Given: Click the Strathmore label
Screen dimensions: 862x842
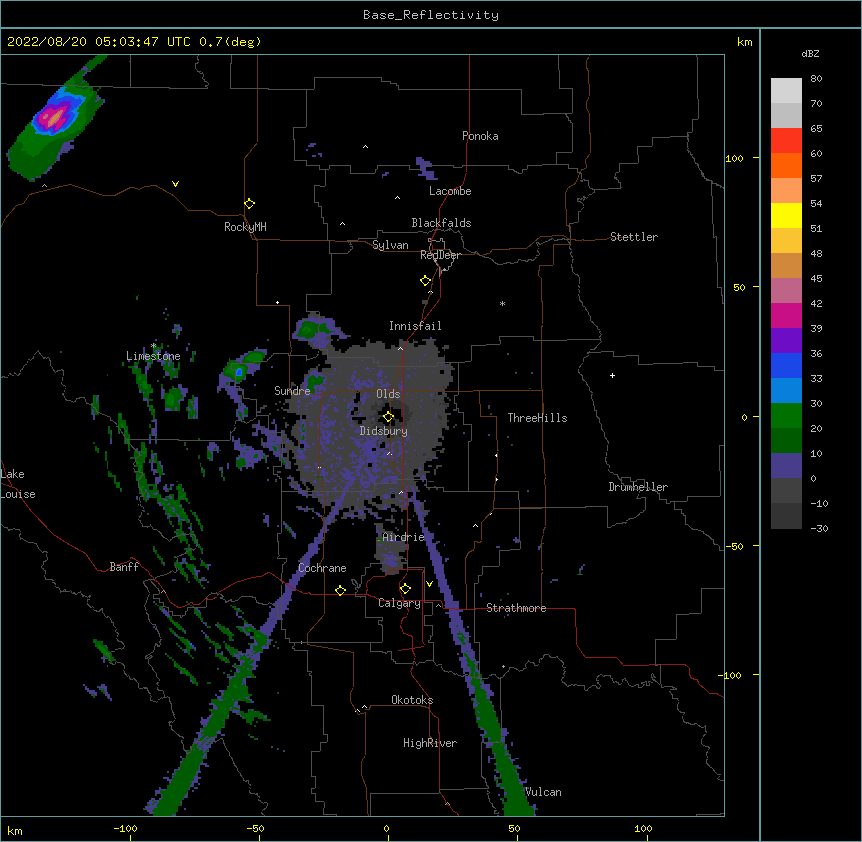Looking at the screenshot, I should 516,608.
